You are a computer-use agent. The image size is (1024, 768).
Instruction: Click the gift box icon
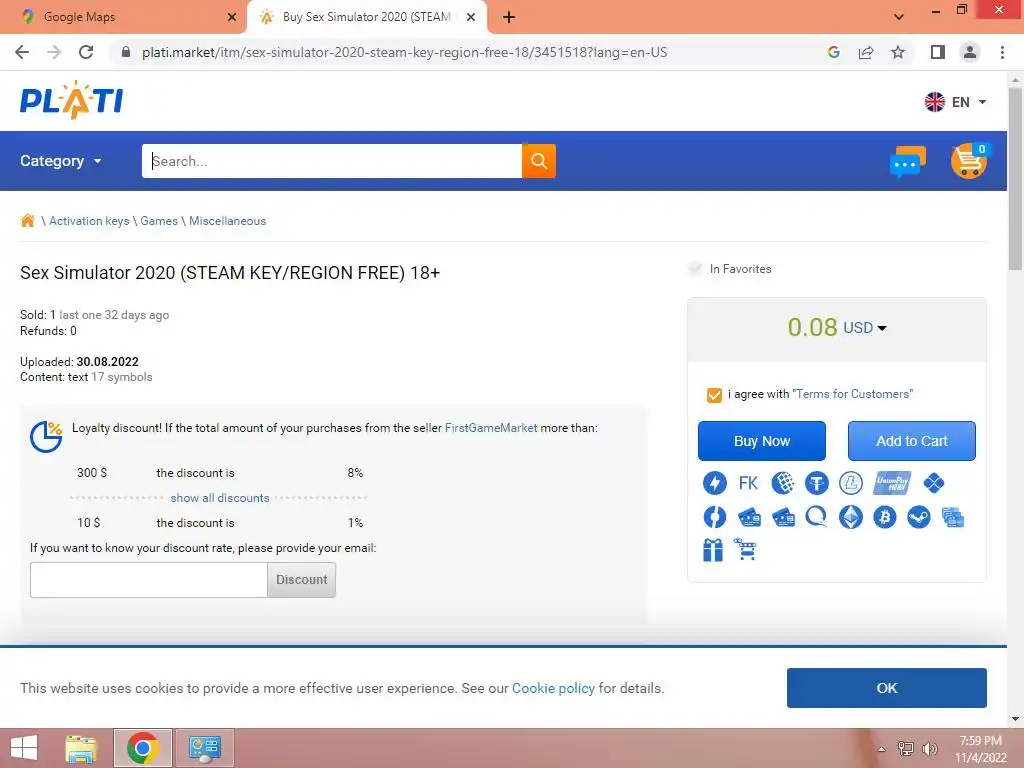pyautogui.click(x=713, y=550)
